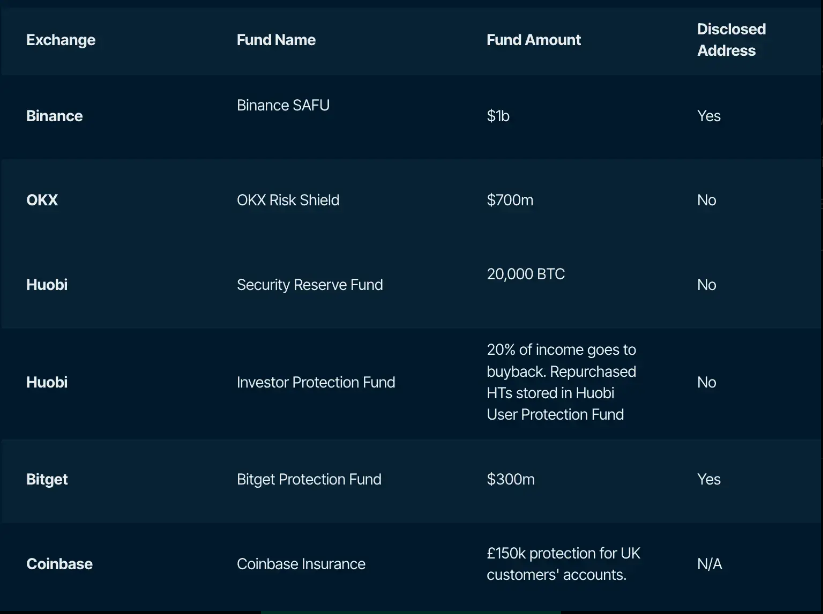Click the Disclosed Address column header

[731, 40]
